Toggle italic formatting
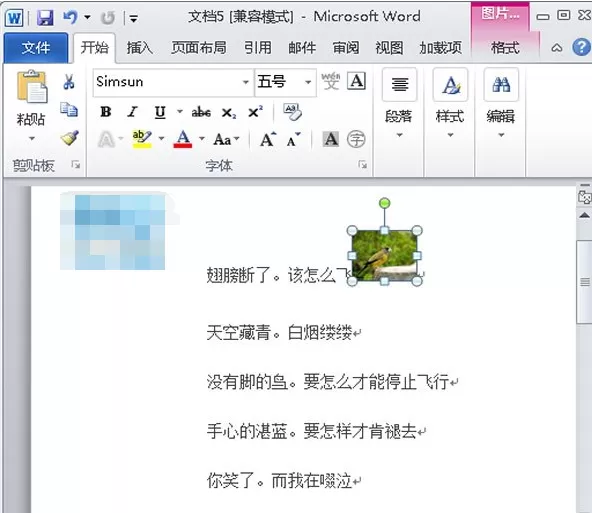The image size is (592, 513). pyautogui.click(x=132, y=112)
